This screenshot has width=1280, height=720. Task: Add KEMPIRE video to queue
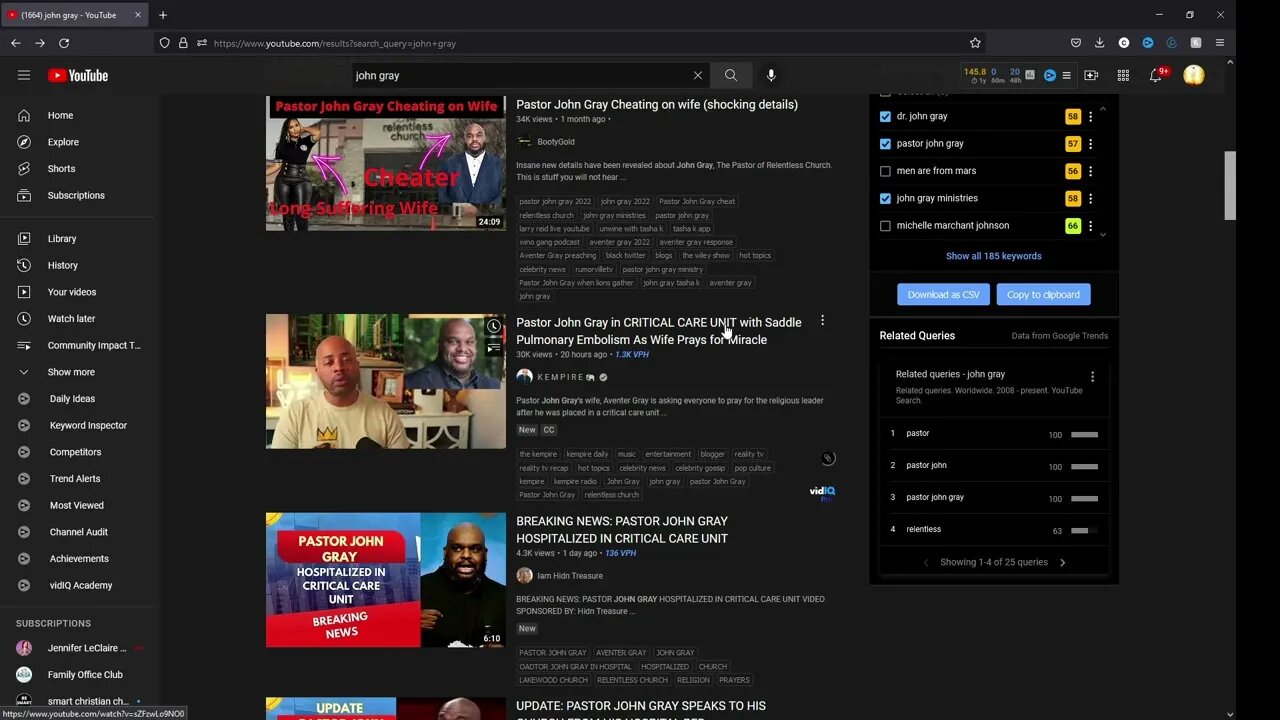tap(493, 348)
